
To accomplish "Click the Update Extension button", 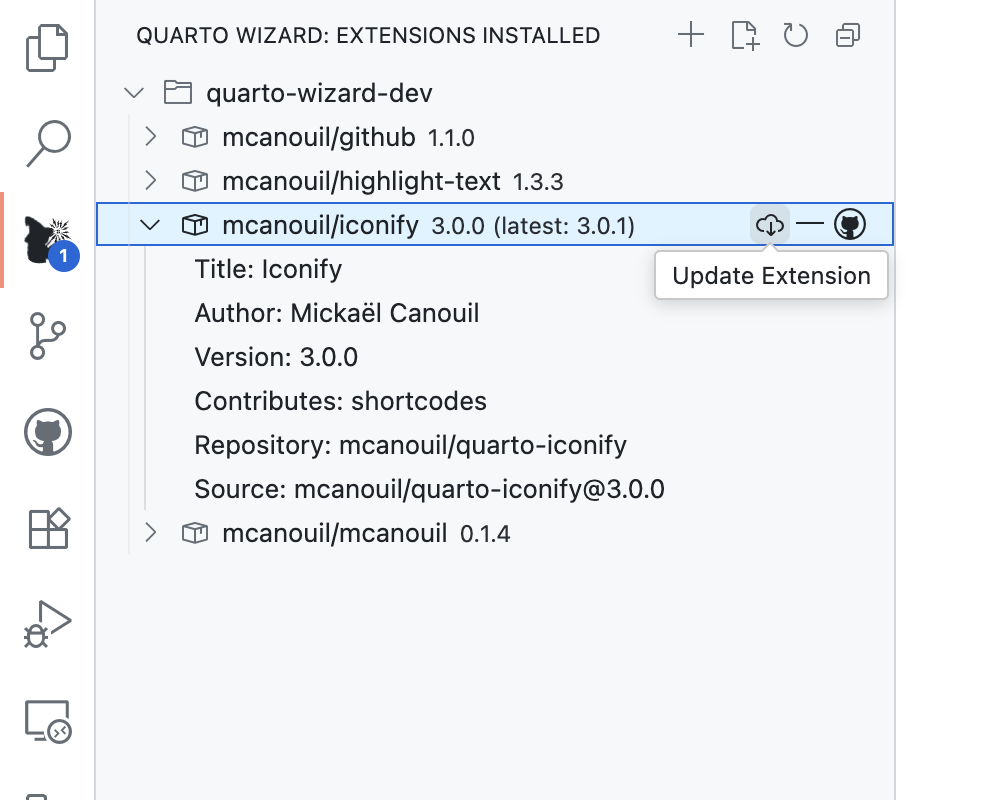I will pyautogui.click(x=770, y=275).
